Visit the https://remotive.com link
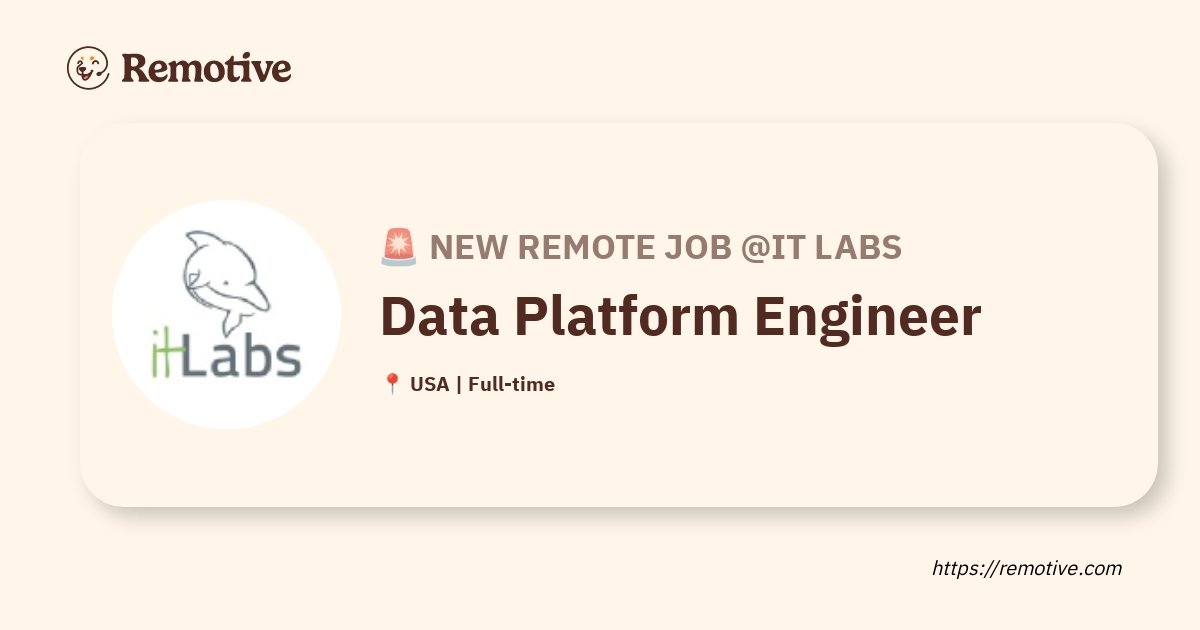This screenshot has width=1200, height=630. (x=1027, y=568)
